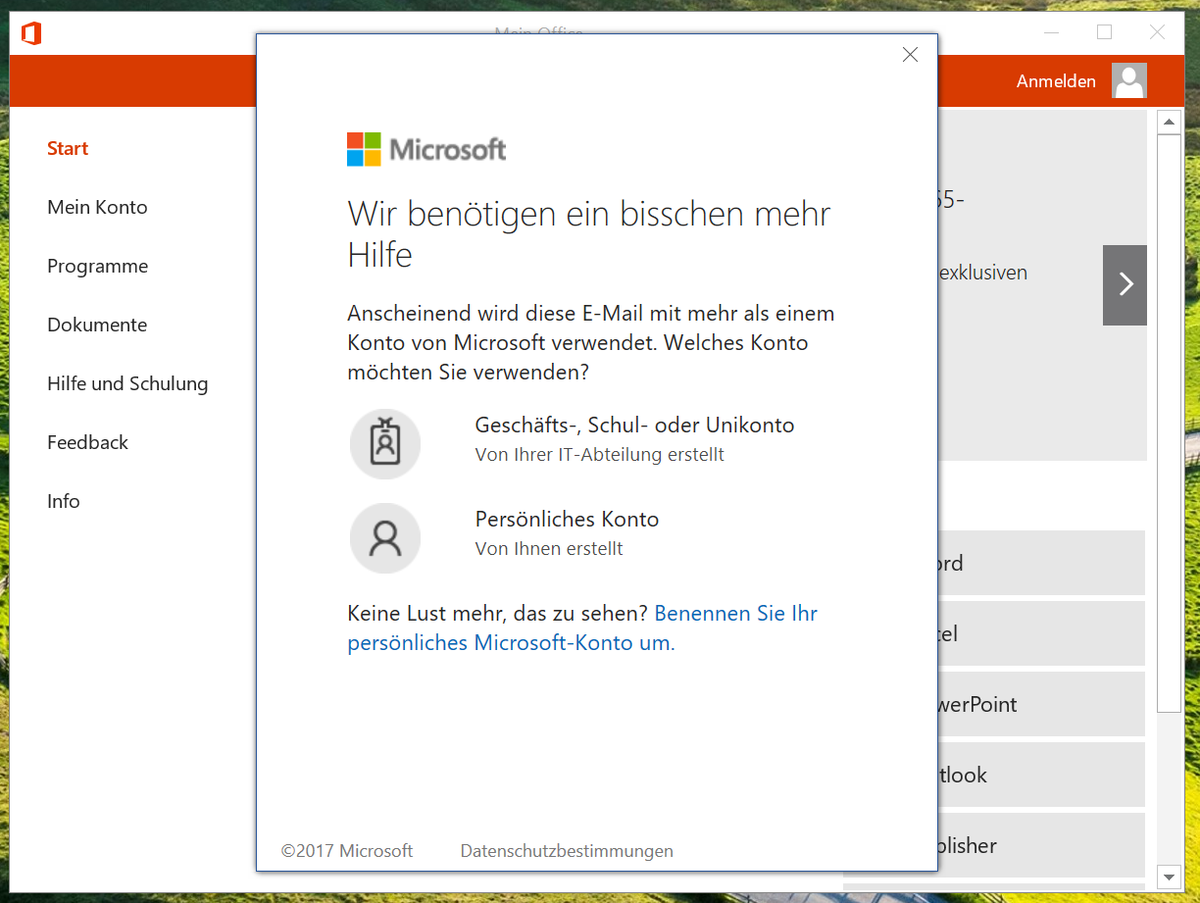Image resolution: width=1200 pixels, height=903 pixels.
Task: Click the personal account person icon
Action: 385,538
